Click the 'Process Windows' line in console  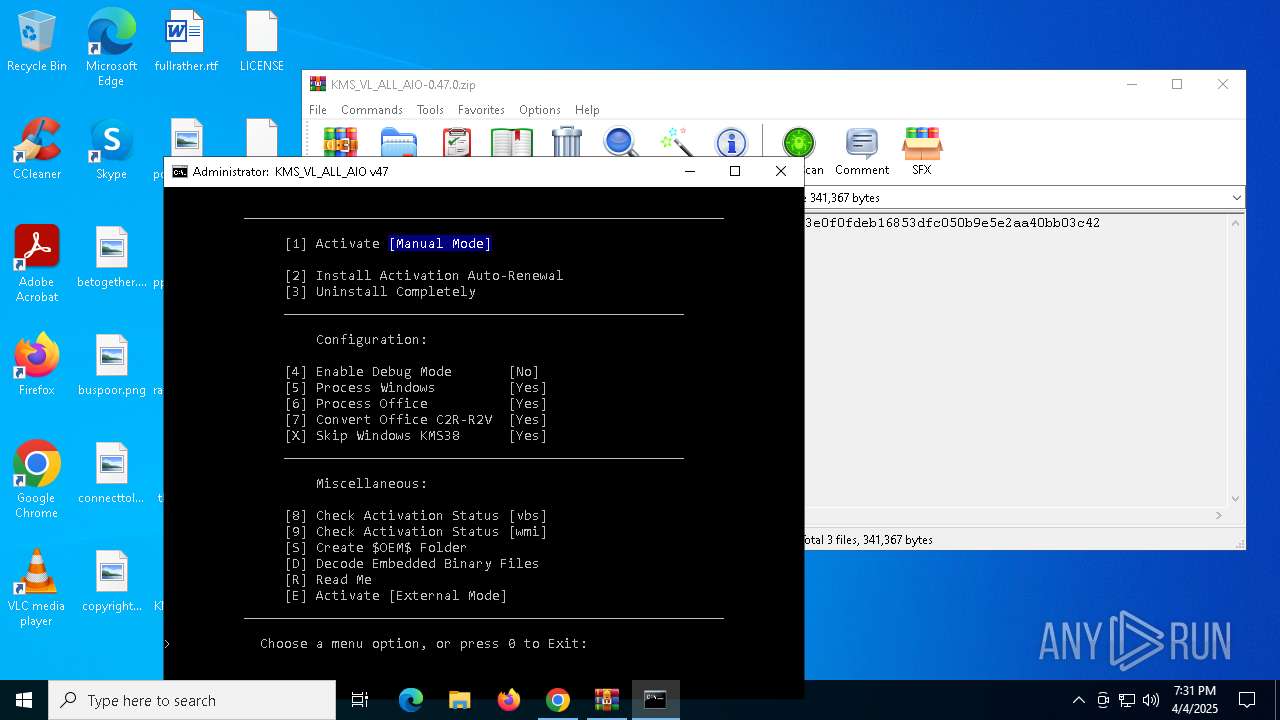[416, 388]
